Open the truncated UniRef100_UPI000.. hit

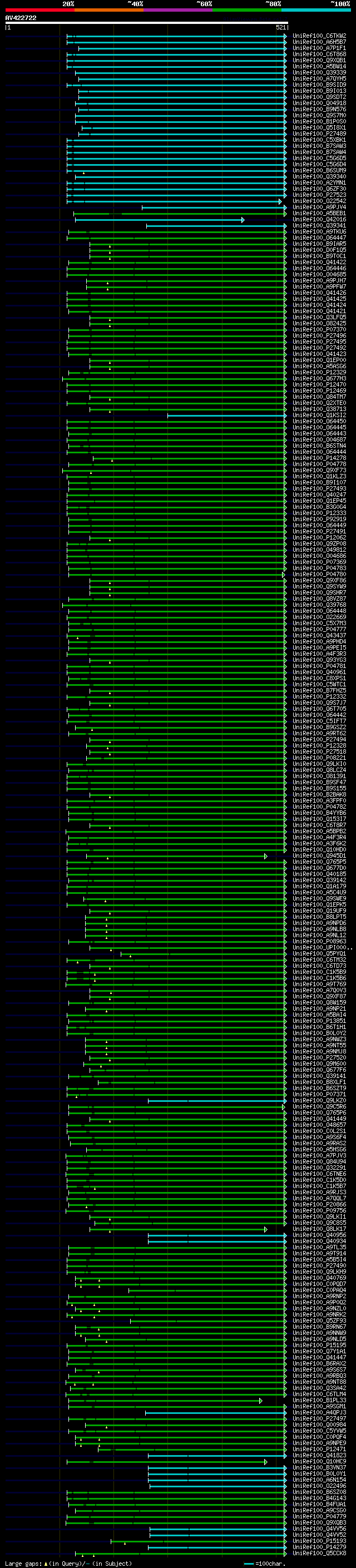[322, 948]
